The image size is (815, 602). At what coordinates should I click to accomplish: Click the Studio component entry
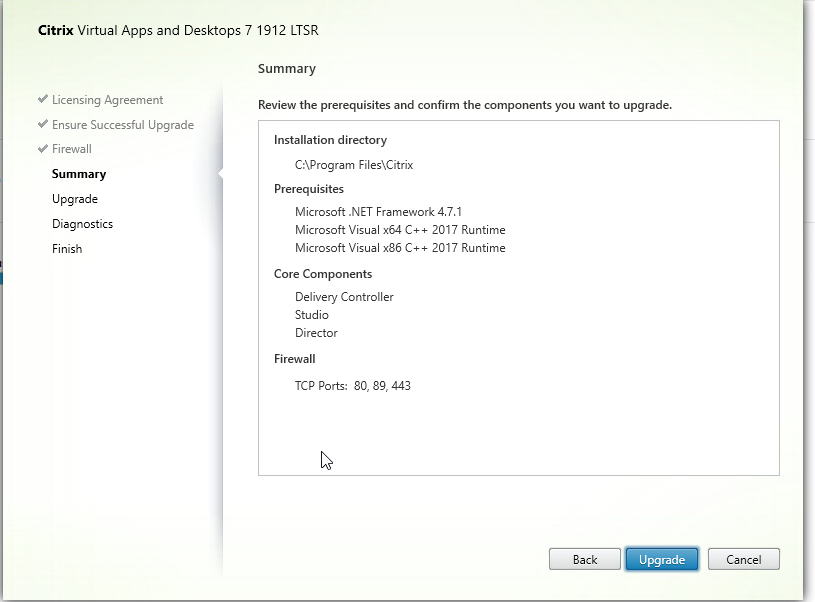(311, 315)
